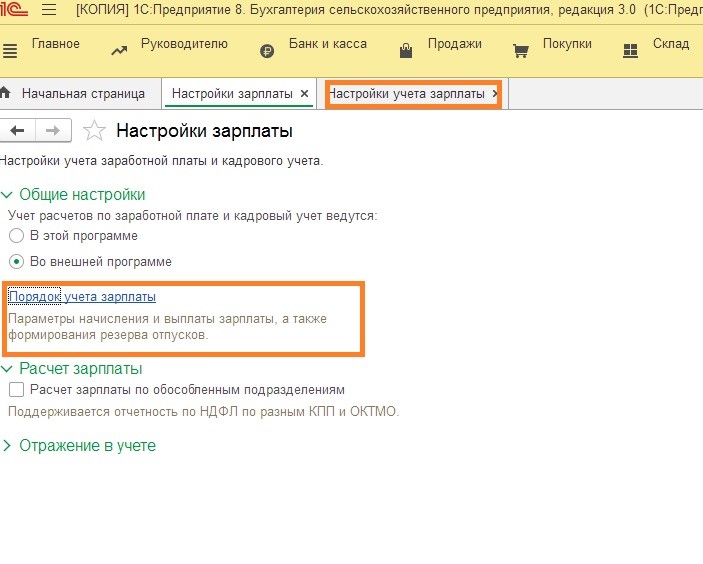Select the Во внешней программе radio option
Viewport: 703px width, 564px height.
16,262
